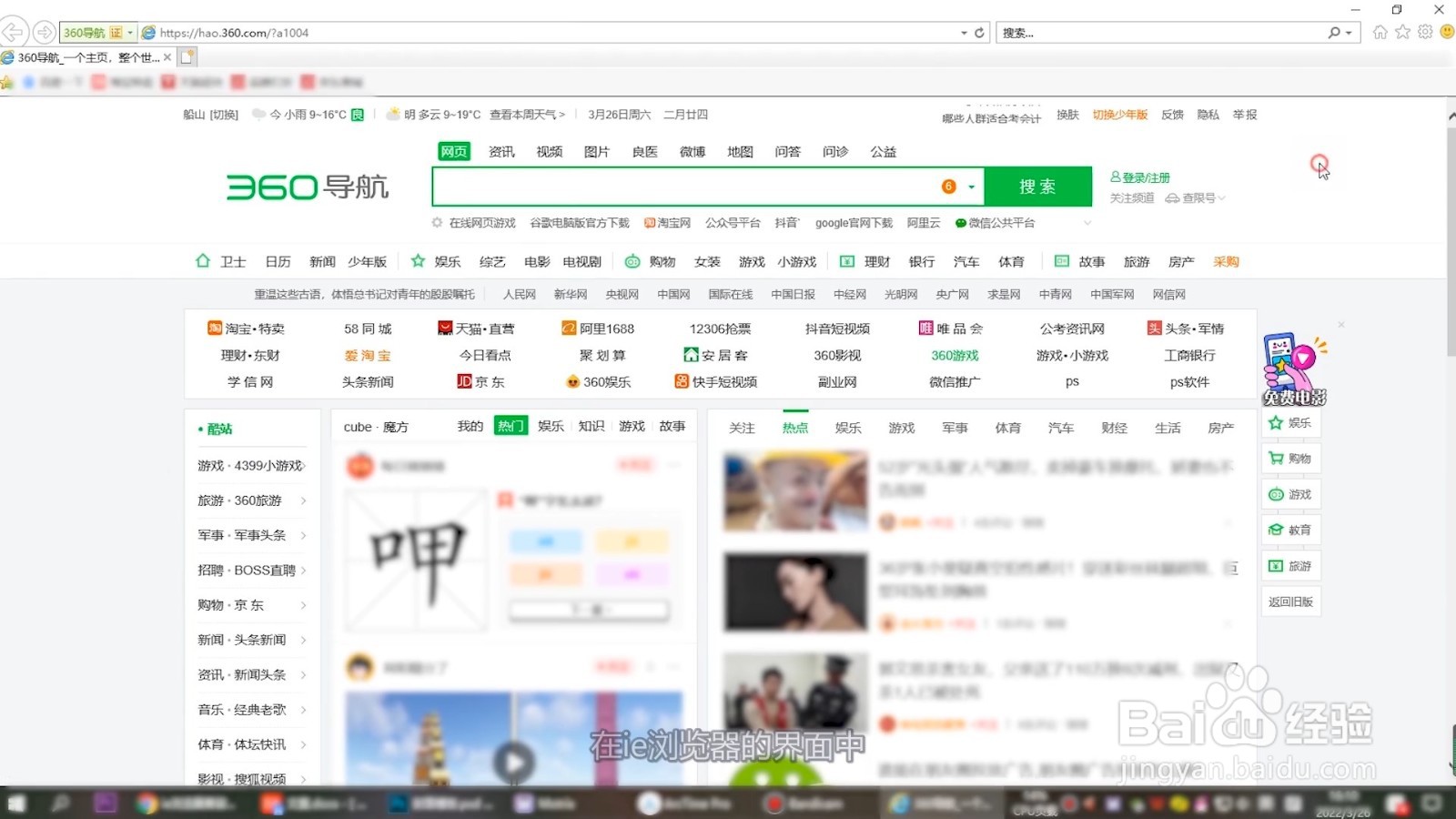Open IE favorites star icon
The height and width of the screenshot is (819, 1456).
1403,32
